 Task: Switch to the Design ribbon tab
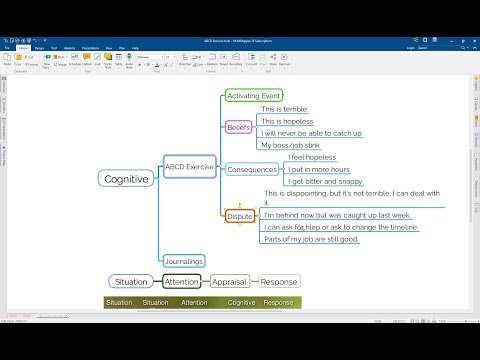39,48
